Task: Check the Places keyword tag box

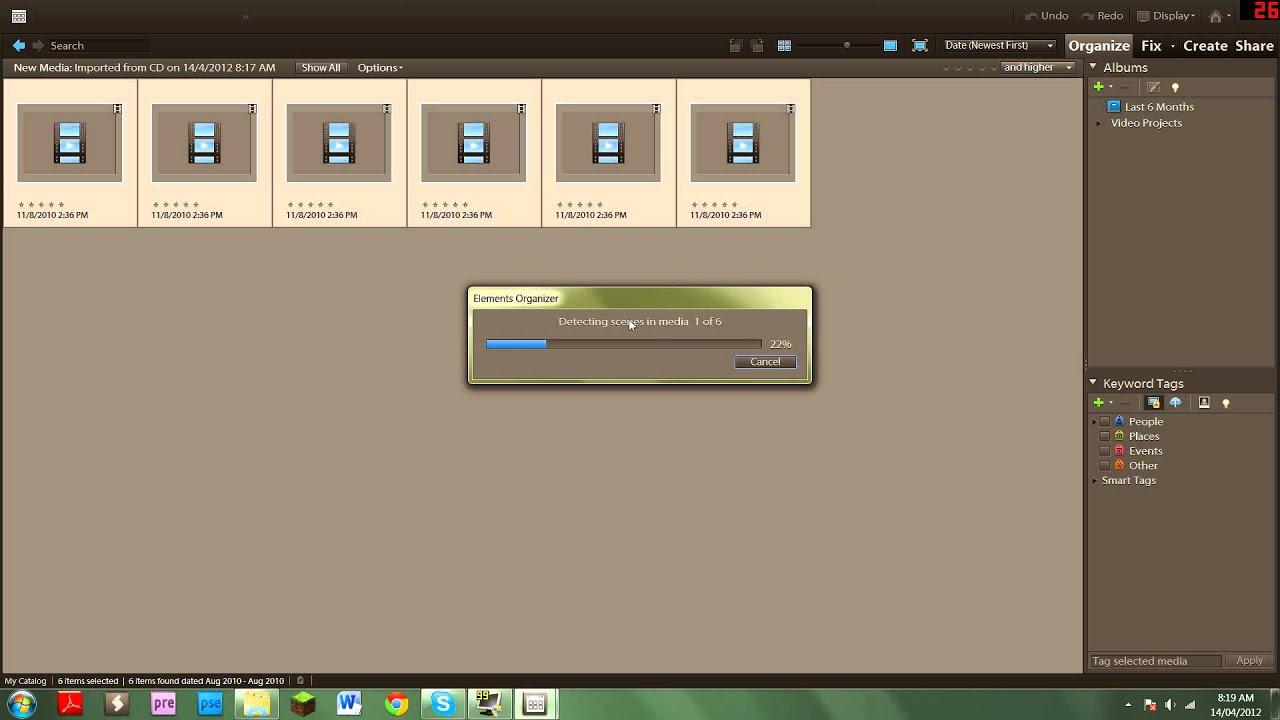Action: (x=1105, y=436)
